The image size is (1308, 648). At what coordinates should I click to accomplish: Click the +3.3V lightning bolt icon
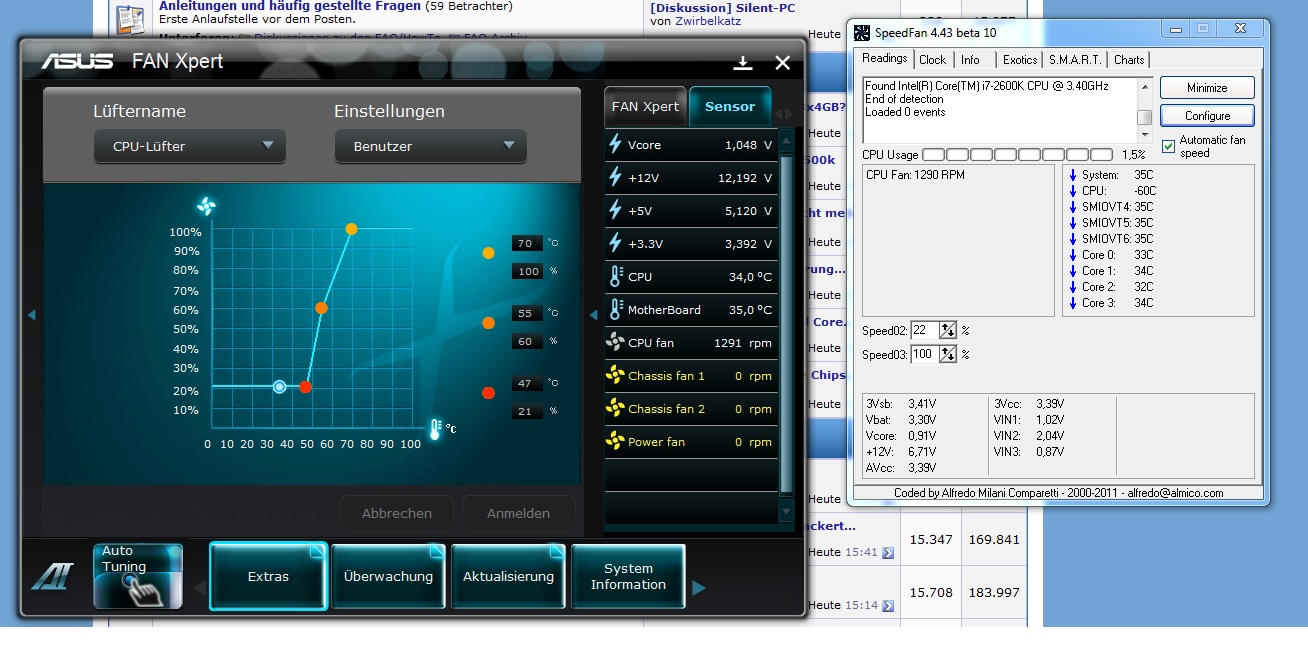pyautogui.click(x=615, y=244)
